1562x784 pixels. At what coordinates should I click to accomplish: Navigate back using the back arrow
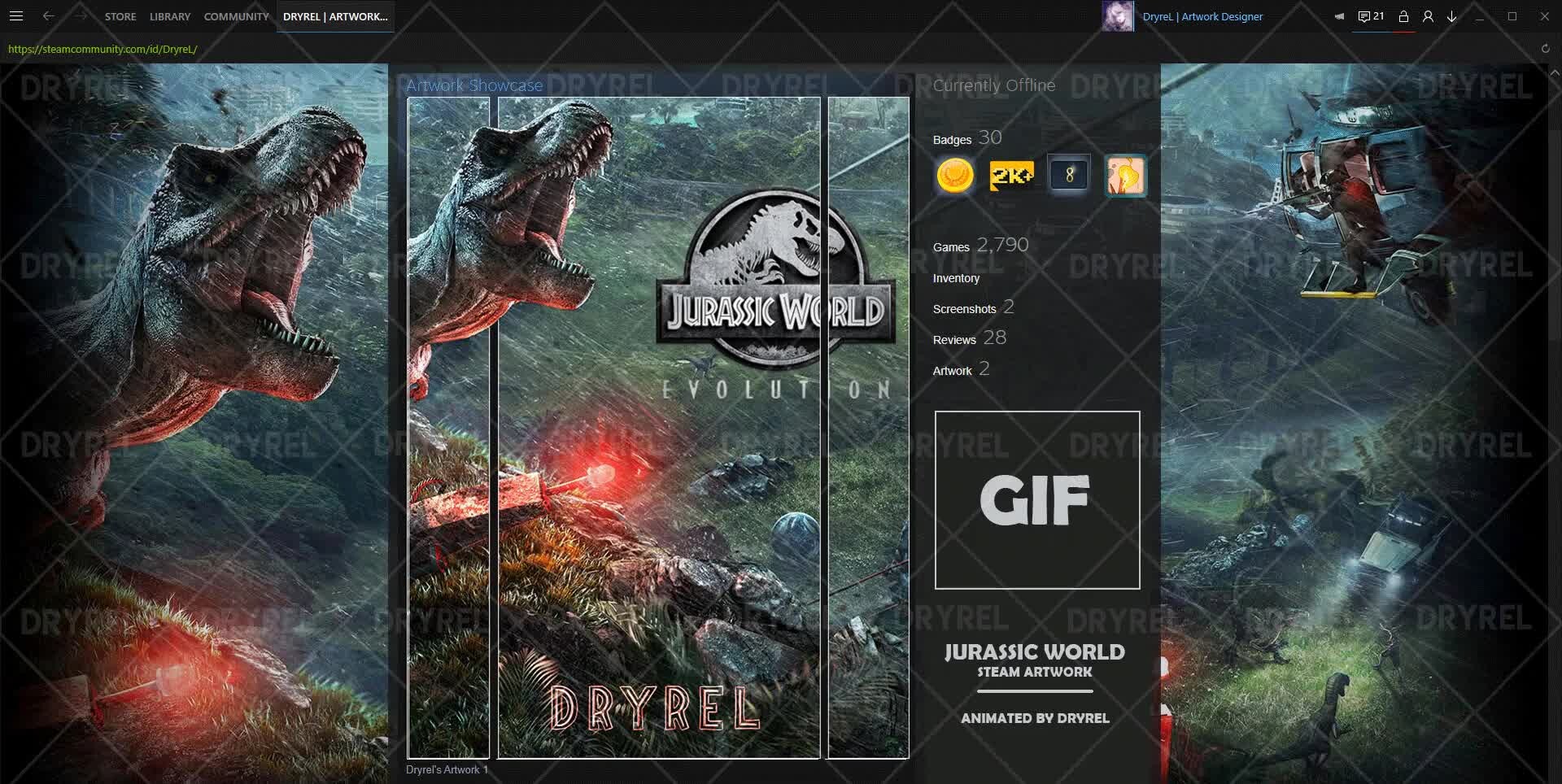pos(48,15)
